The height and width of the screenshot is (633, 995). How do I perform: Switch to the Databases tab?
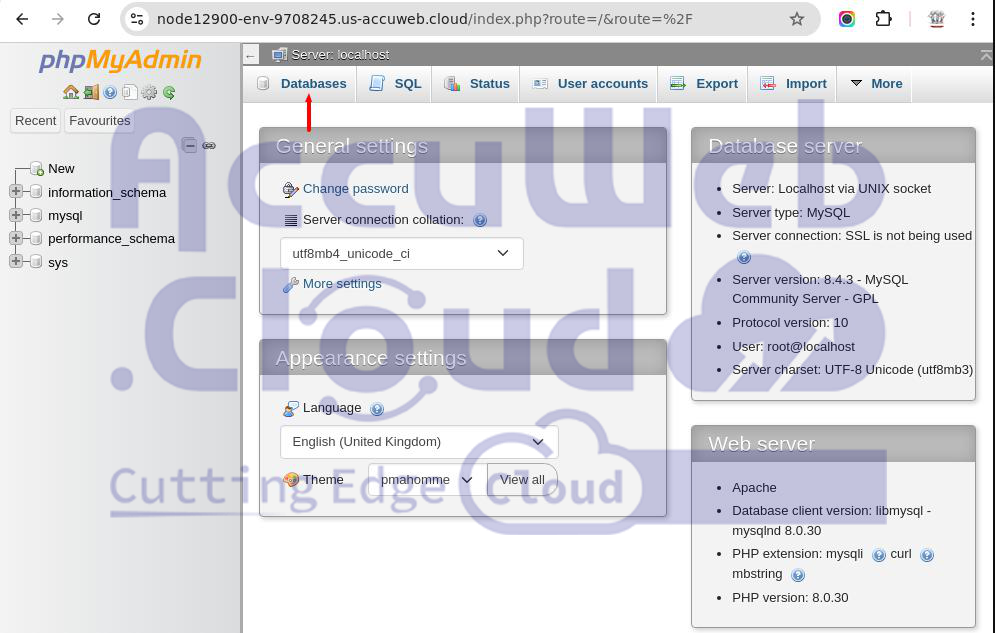(312, 84)
